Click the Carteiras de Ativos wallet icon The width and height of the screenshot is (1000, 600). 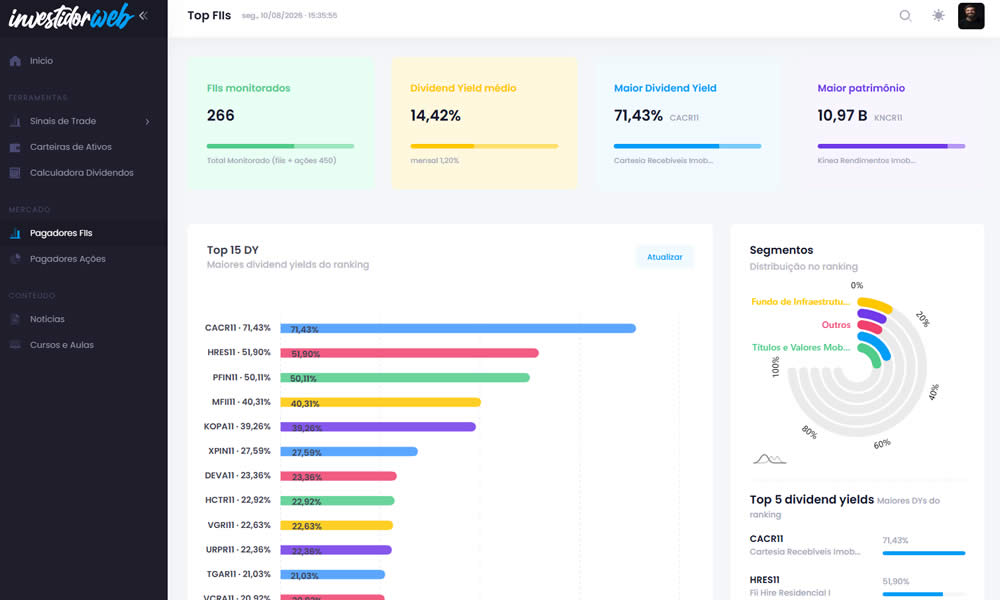pyautogui.click(x=15, y=147)
